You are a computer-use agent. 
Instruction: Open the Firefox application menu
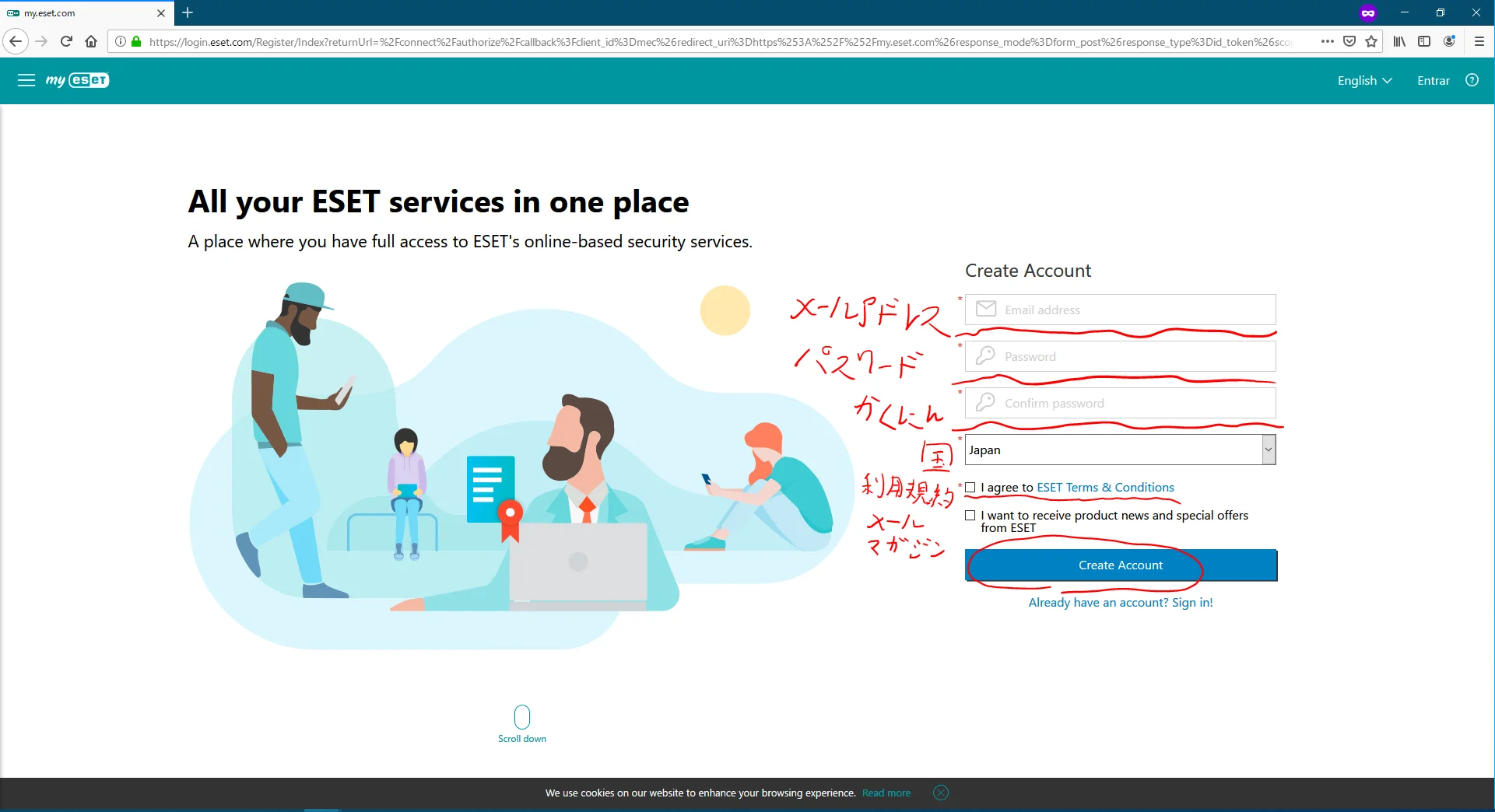[1479, 41]
